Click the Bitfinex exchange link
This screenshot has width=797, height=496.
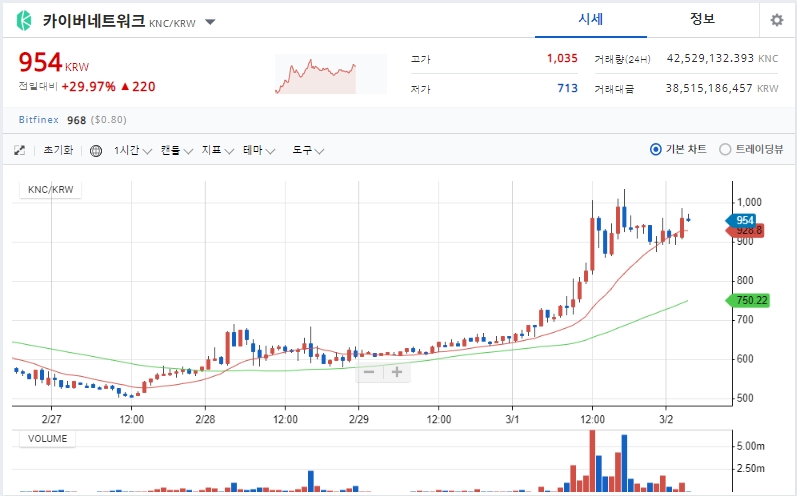point(39,120)
